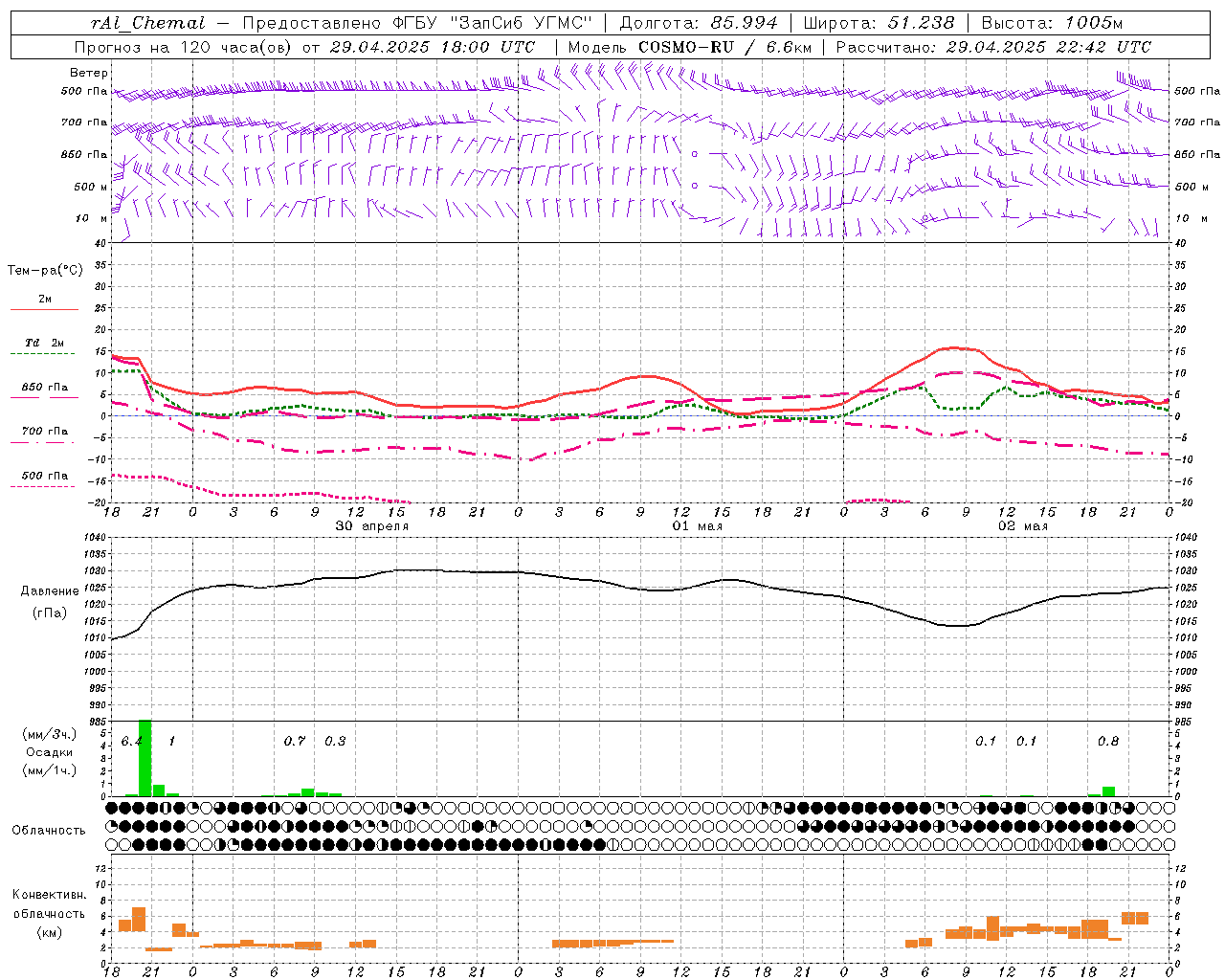Click the Конвективн. облачность (км) panel label
This screenshot has width=1225, height=980.
point(49,913)
